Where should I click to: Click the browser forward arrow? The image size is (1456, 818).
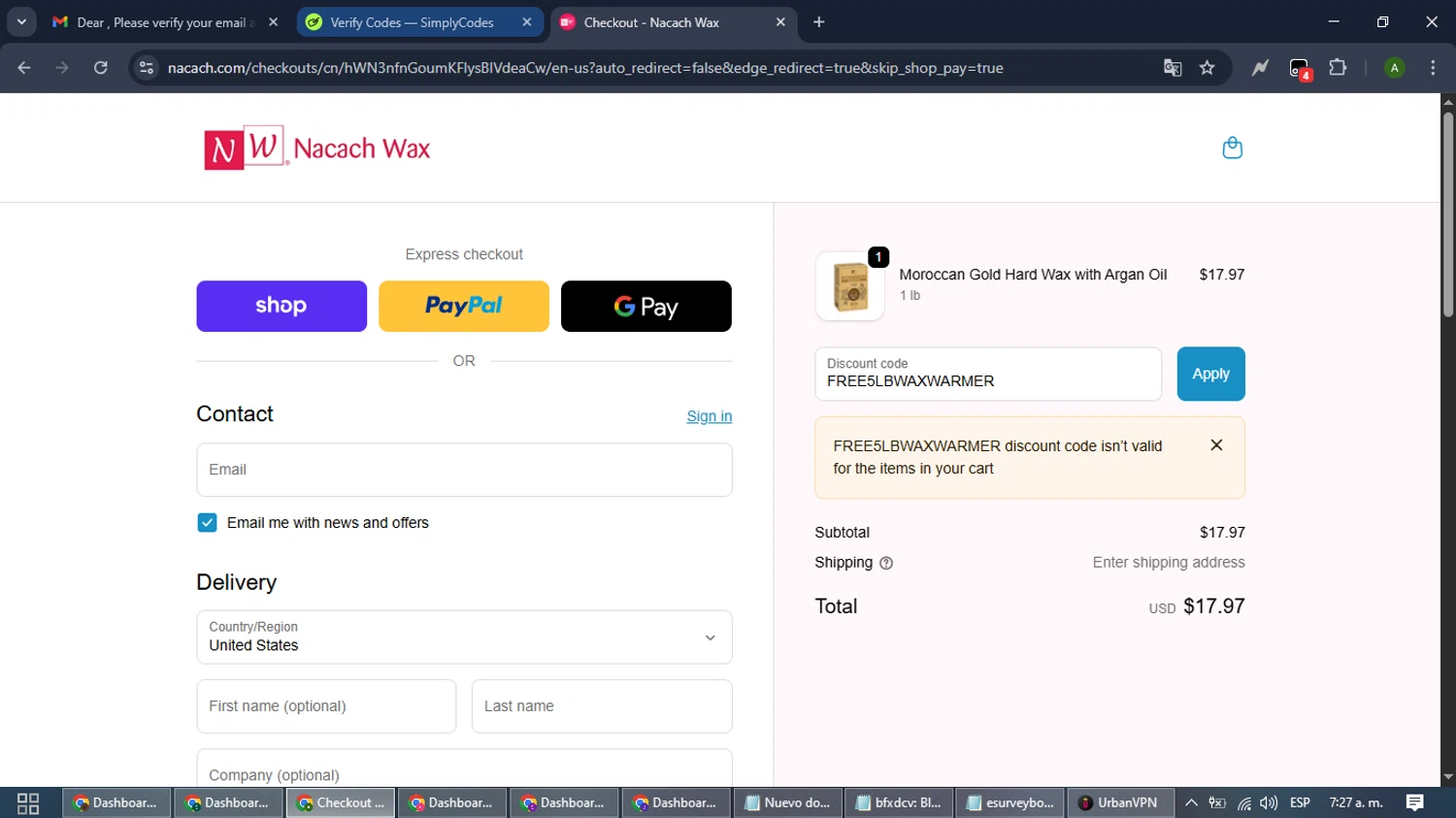point(62,68)
